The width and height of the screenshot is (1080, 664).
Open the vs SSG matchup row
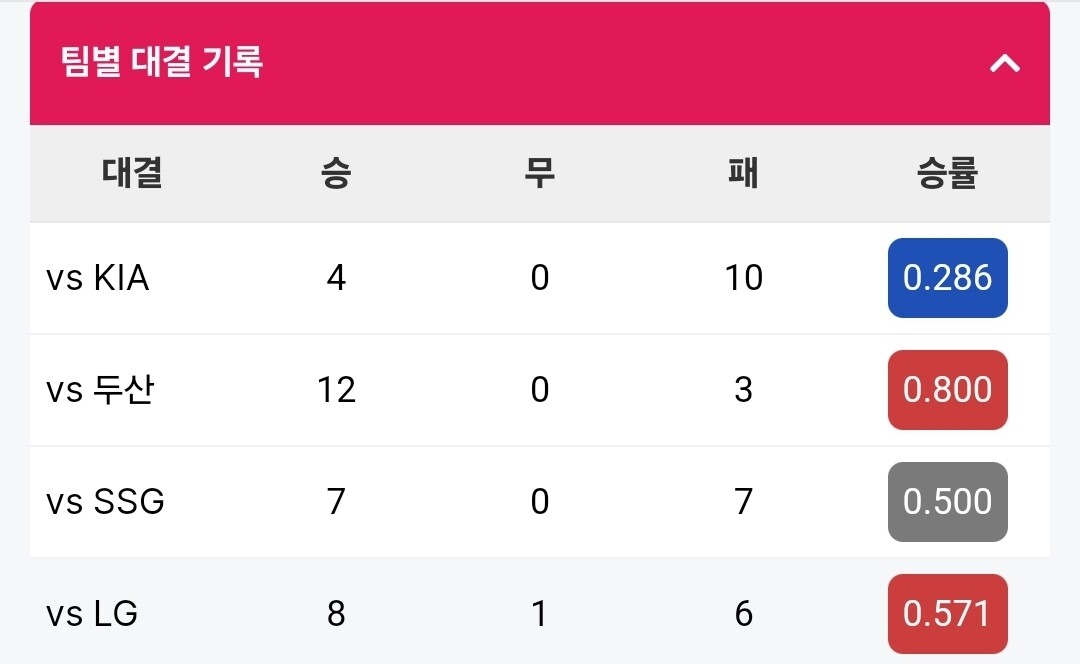540,501
